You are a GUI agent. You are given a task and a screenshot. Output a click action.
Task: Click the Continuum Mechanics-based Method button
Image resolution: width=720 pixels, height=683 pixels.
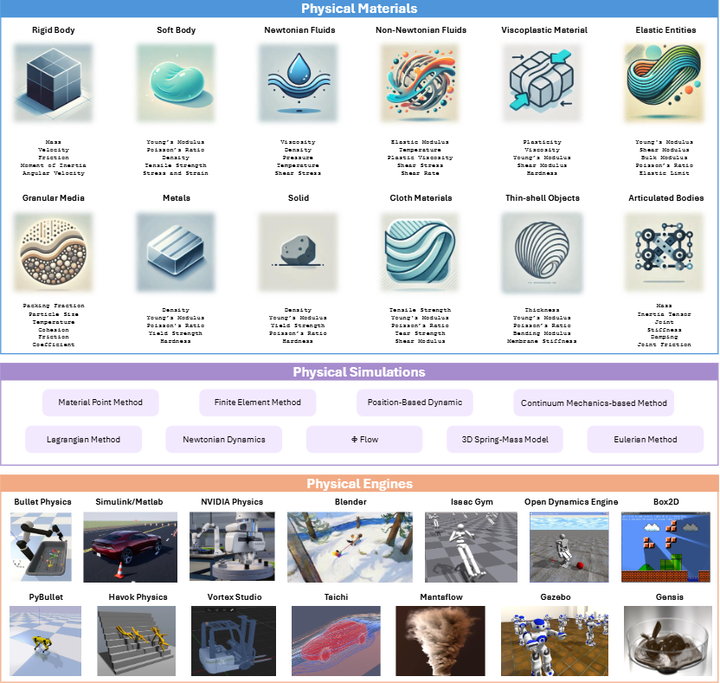[594, 403]
